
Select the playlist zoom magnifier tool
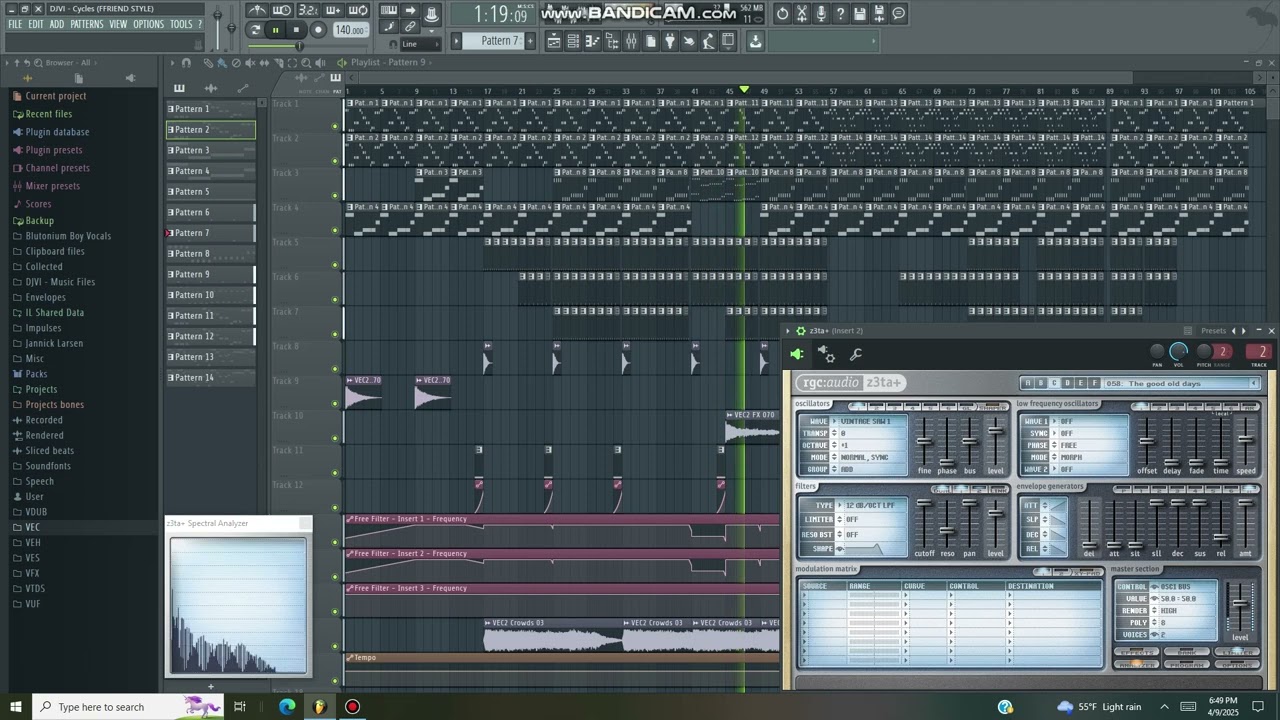[306, 63]
